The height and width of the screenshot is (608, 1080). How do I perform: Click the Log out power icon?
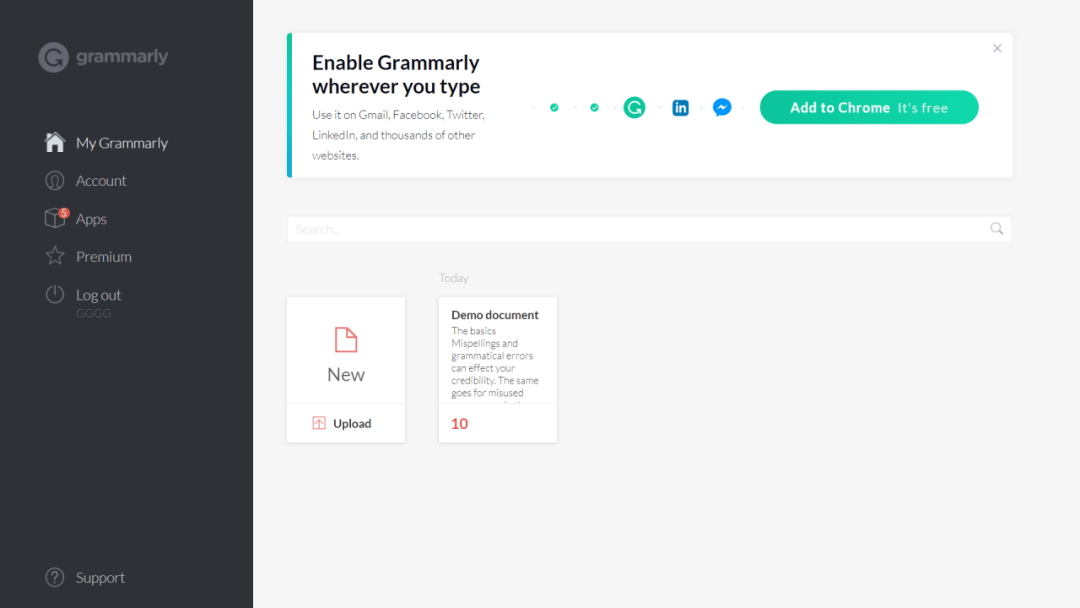55,295
